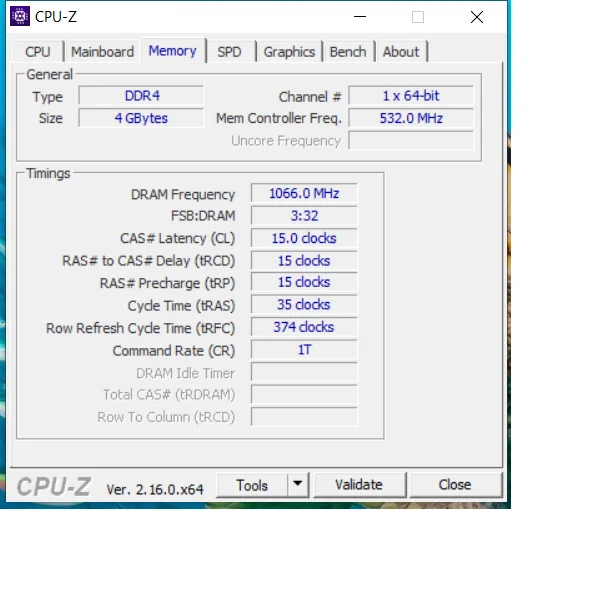Switch to the SPD tab
Viewport: 600px width, 600px height.
click(229, 52)
